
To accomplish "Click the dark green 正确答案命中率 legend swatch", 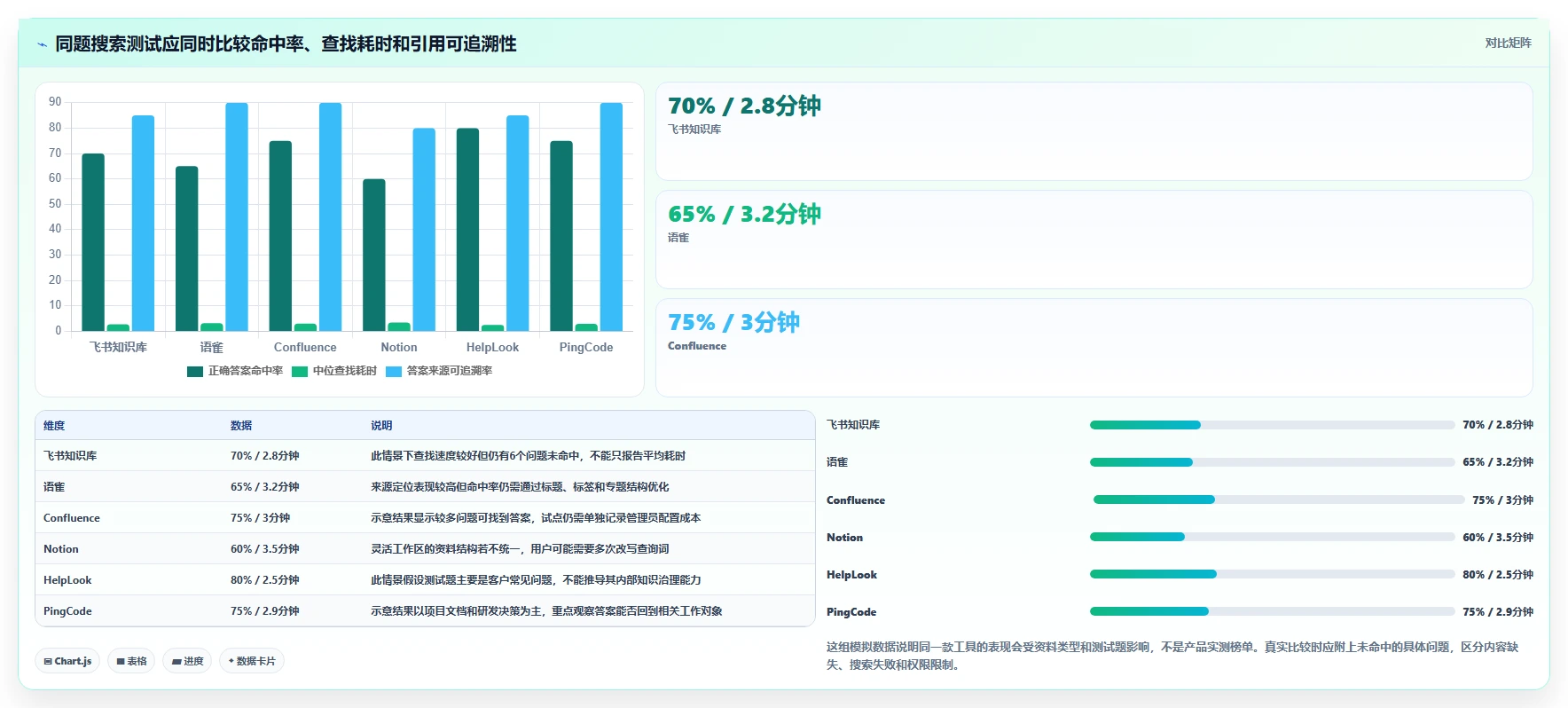I will [195, 371].
